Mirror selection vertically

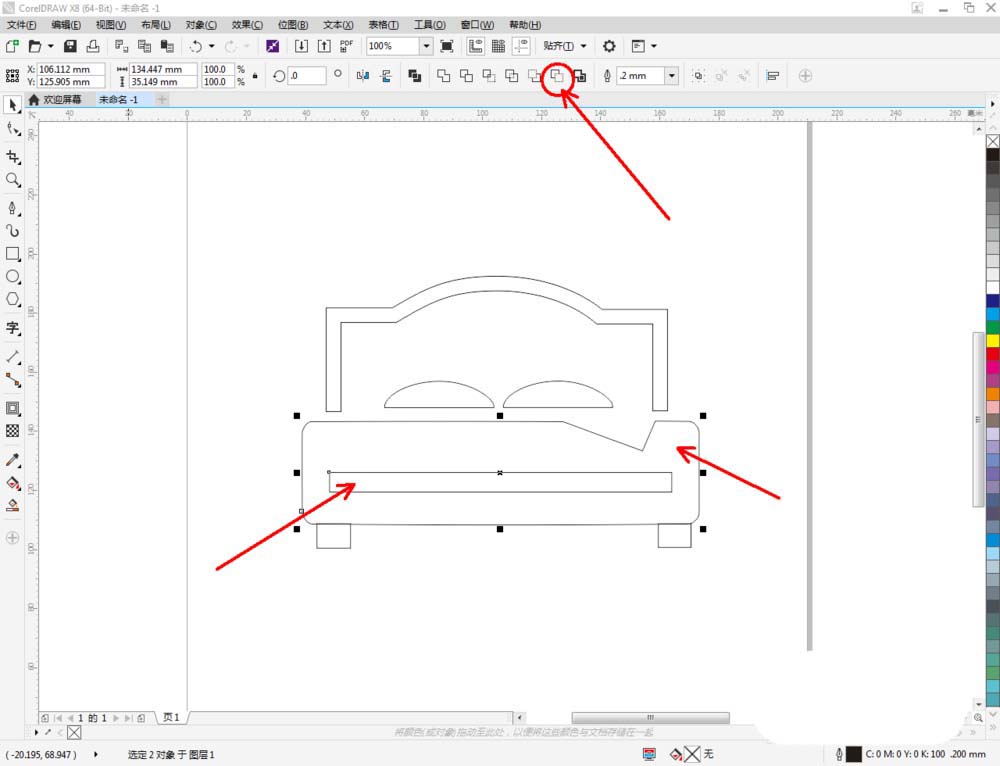386,76
